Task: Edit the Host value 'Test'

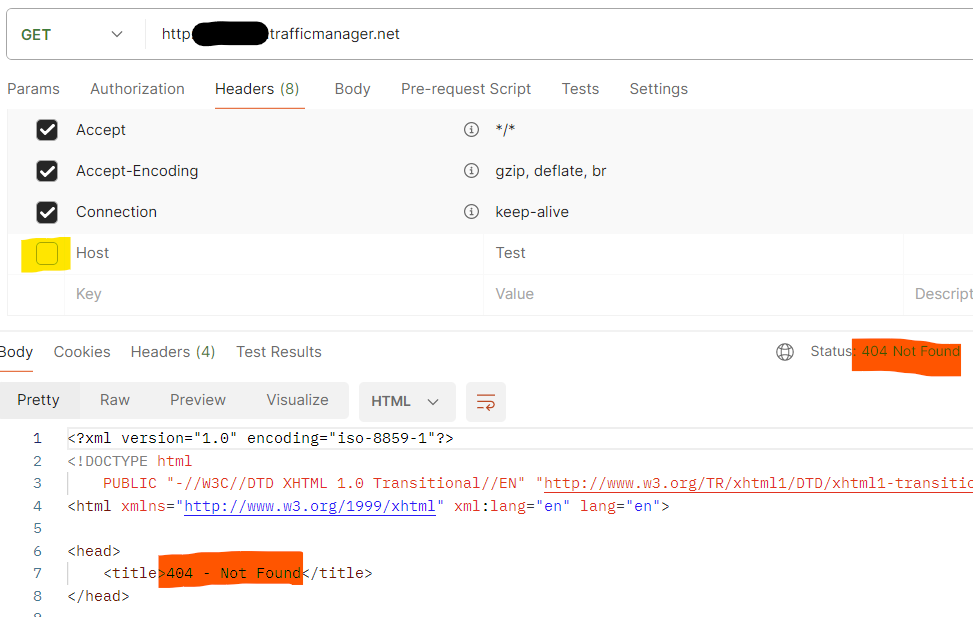Action: pyautogui.click(x=693, y=253)
